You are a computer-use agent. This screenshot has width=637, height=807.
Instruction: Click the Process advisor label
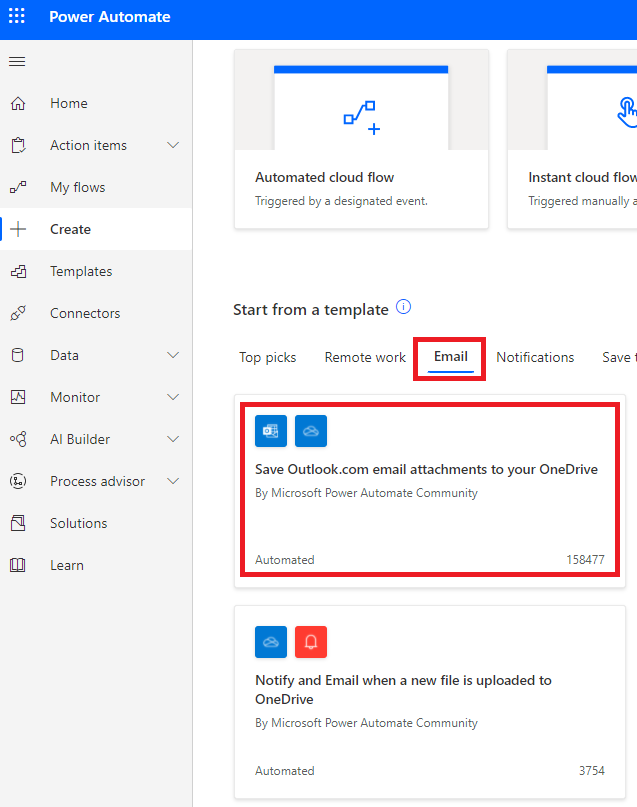[97, 481]
